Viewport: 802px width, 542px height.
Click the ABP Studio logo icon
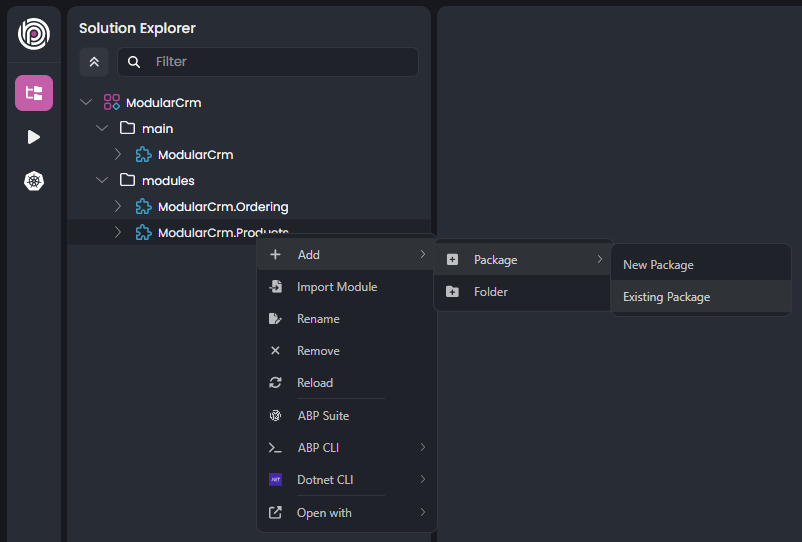(34, 34)
